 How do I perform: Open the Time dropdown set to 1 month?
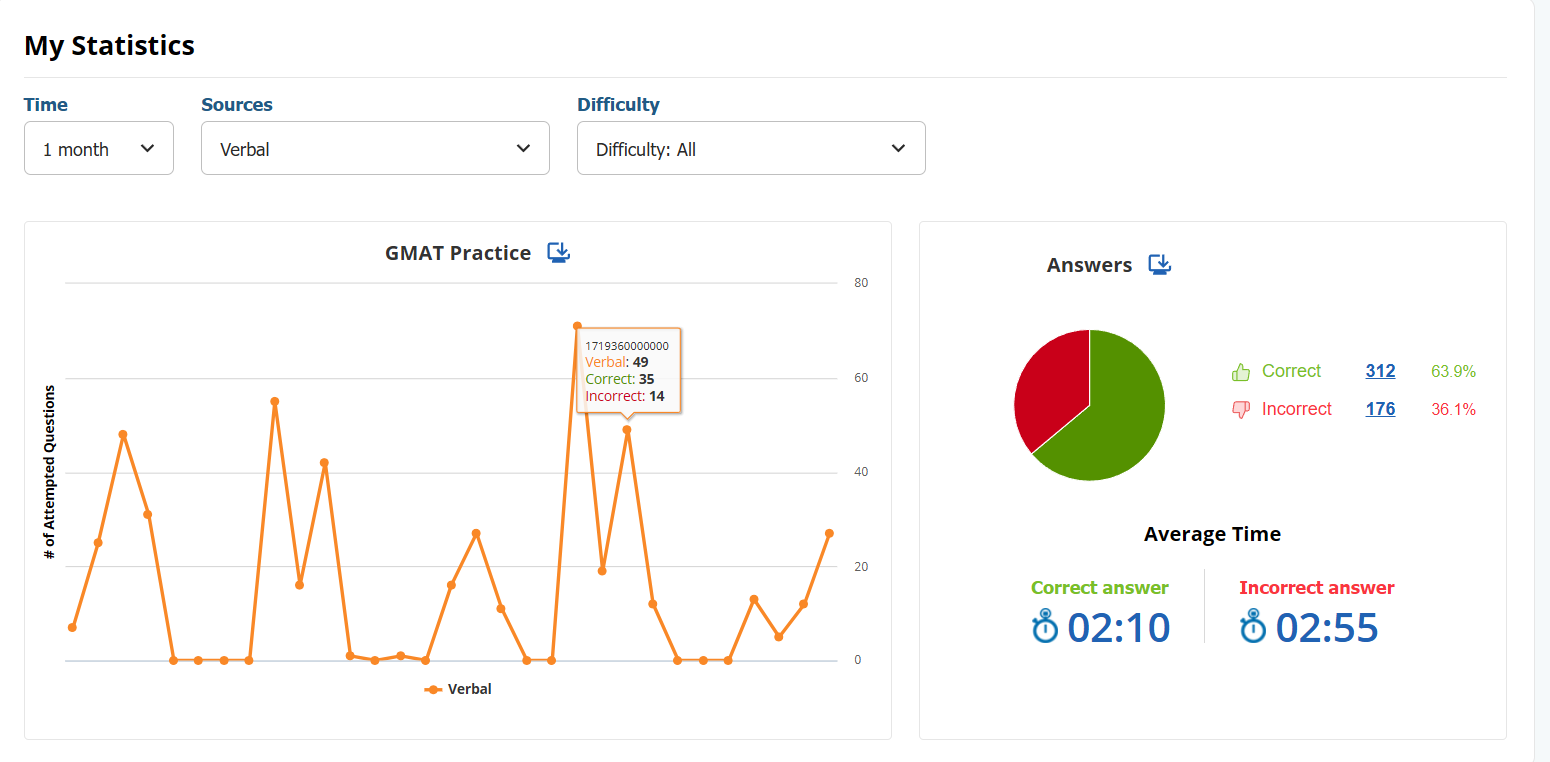click(x=99, y=149)
